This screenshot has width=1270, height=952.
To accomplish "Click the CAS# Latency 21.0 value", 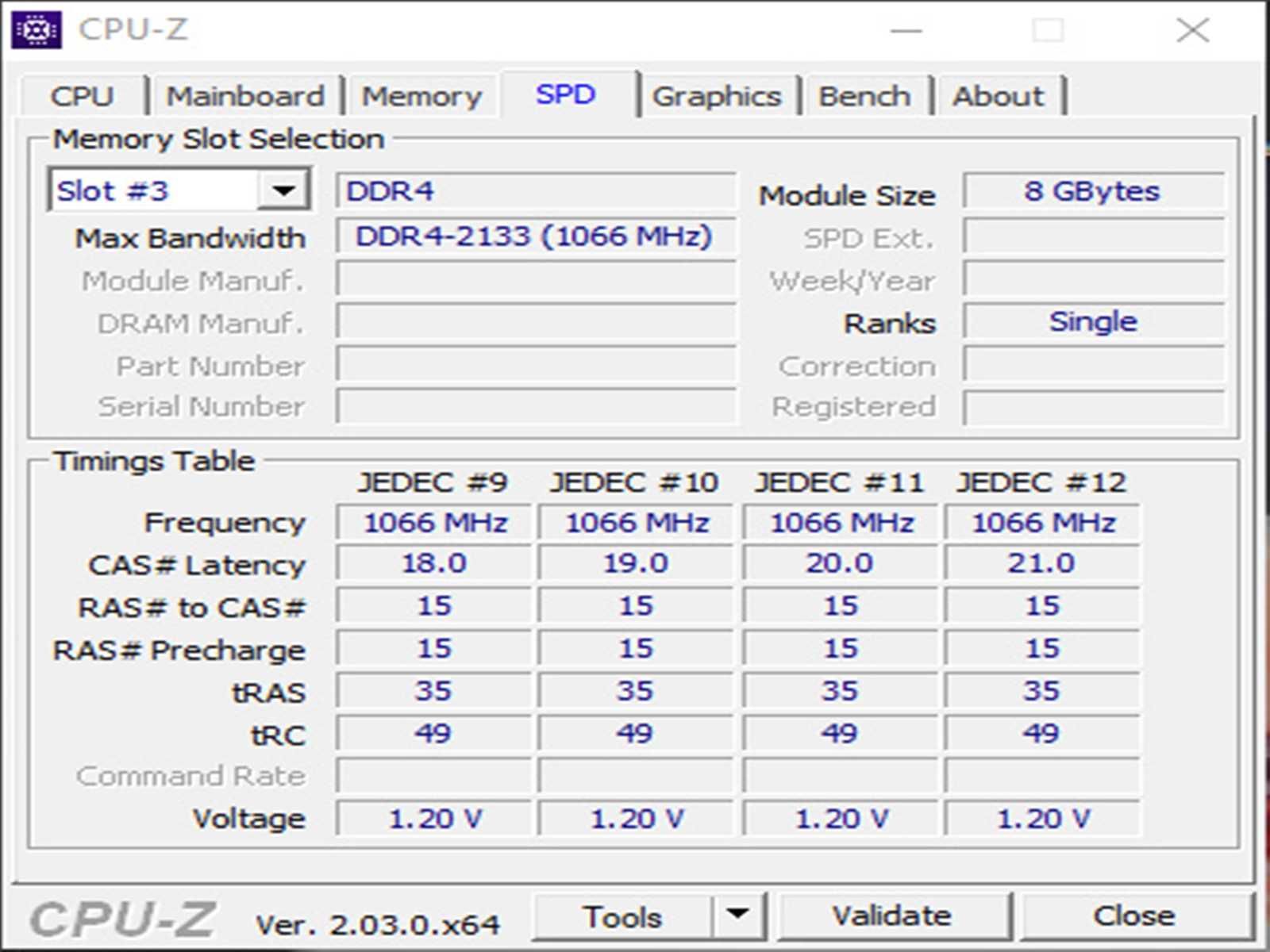I will click(1042, 563).
